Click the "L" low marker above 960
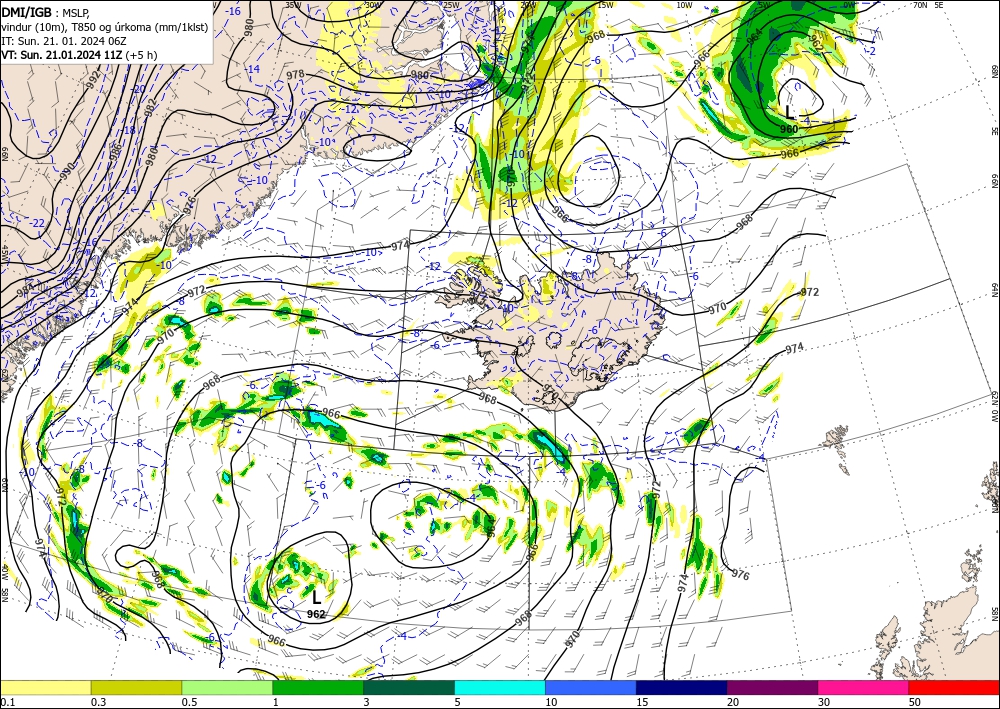1000x709 pixels. [790, 113]
